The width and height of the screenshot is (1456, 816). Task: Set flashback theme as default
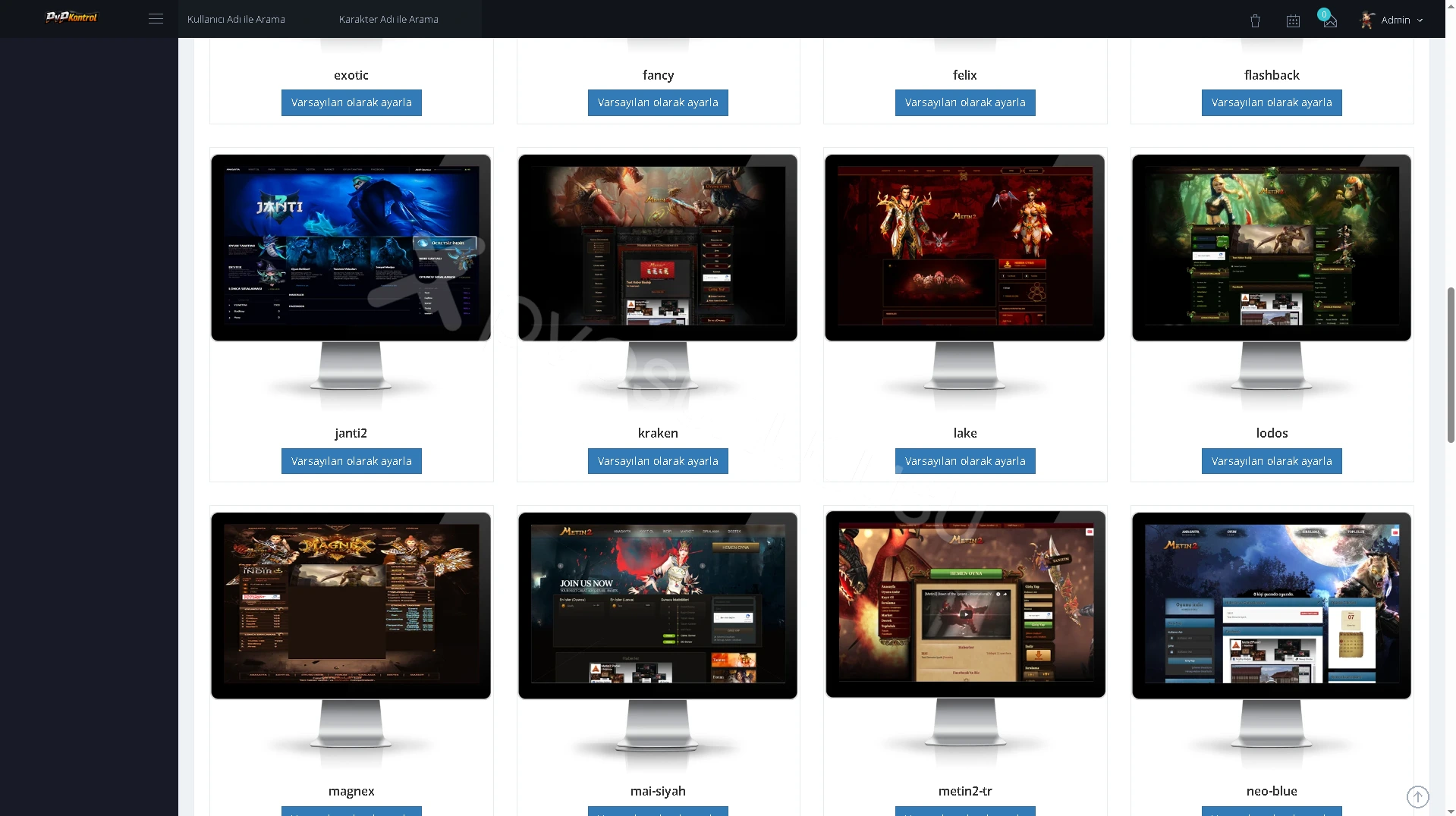pos(1272,102)
